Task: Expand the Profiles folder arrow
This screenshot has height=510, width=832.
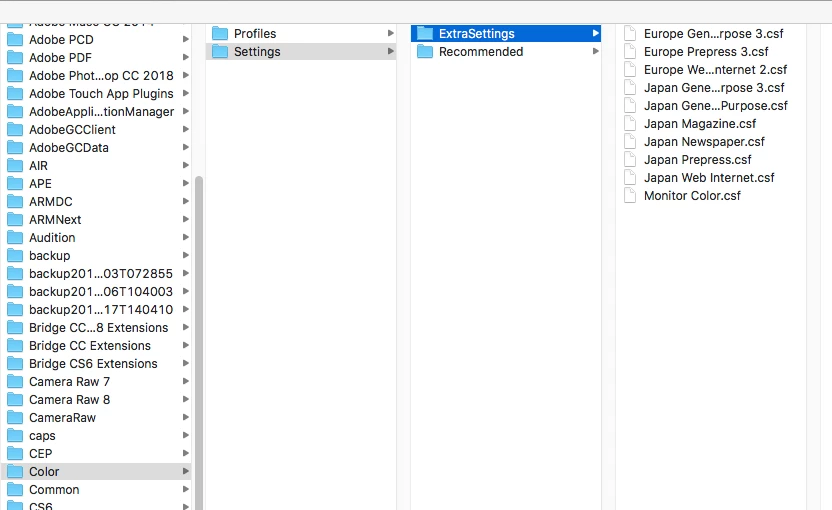Action: [x=391, y=33]
